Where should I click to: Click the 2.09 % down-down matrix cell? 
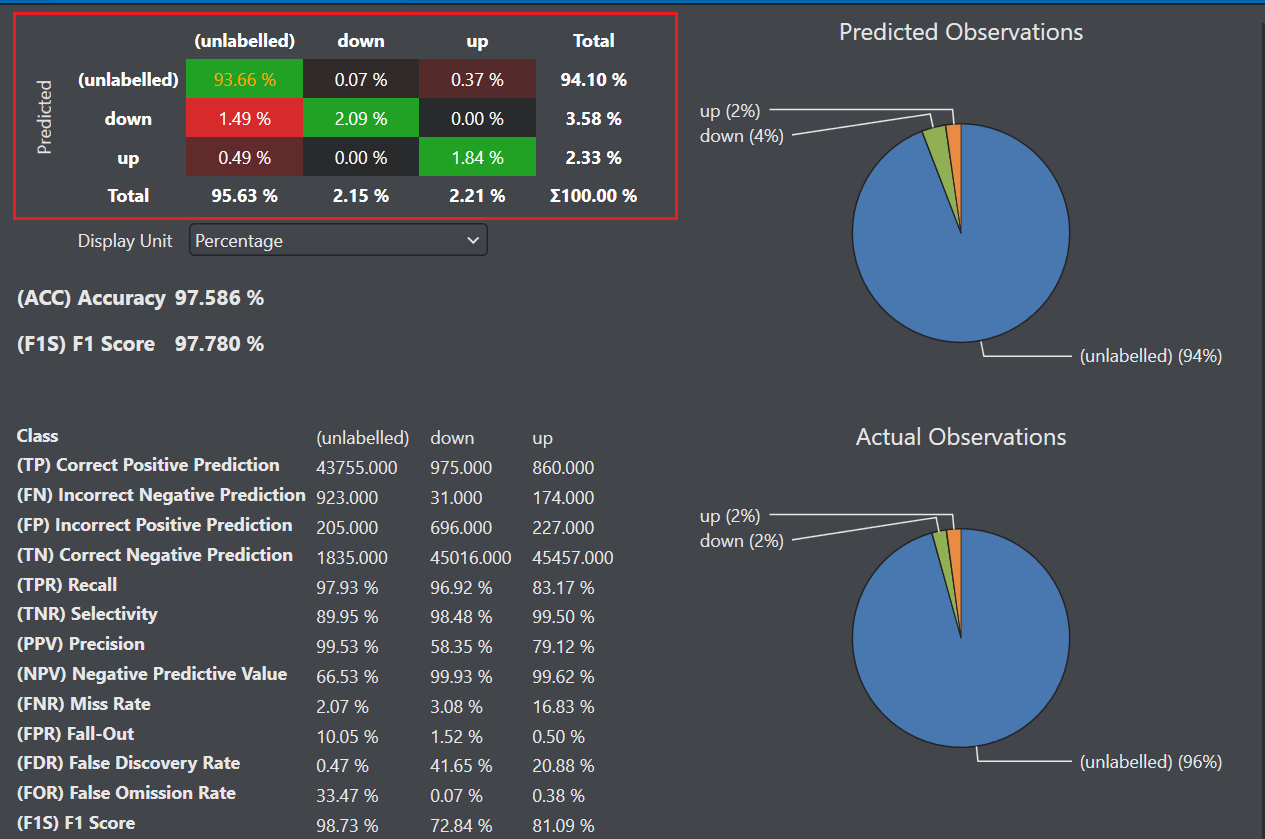361,118
